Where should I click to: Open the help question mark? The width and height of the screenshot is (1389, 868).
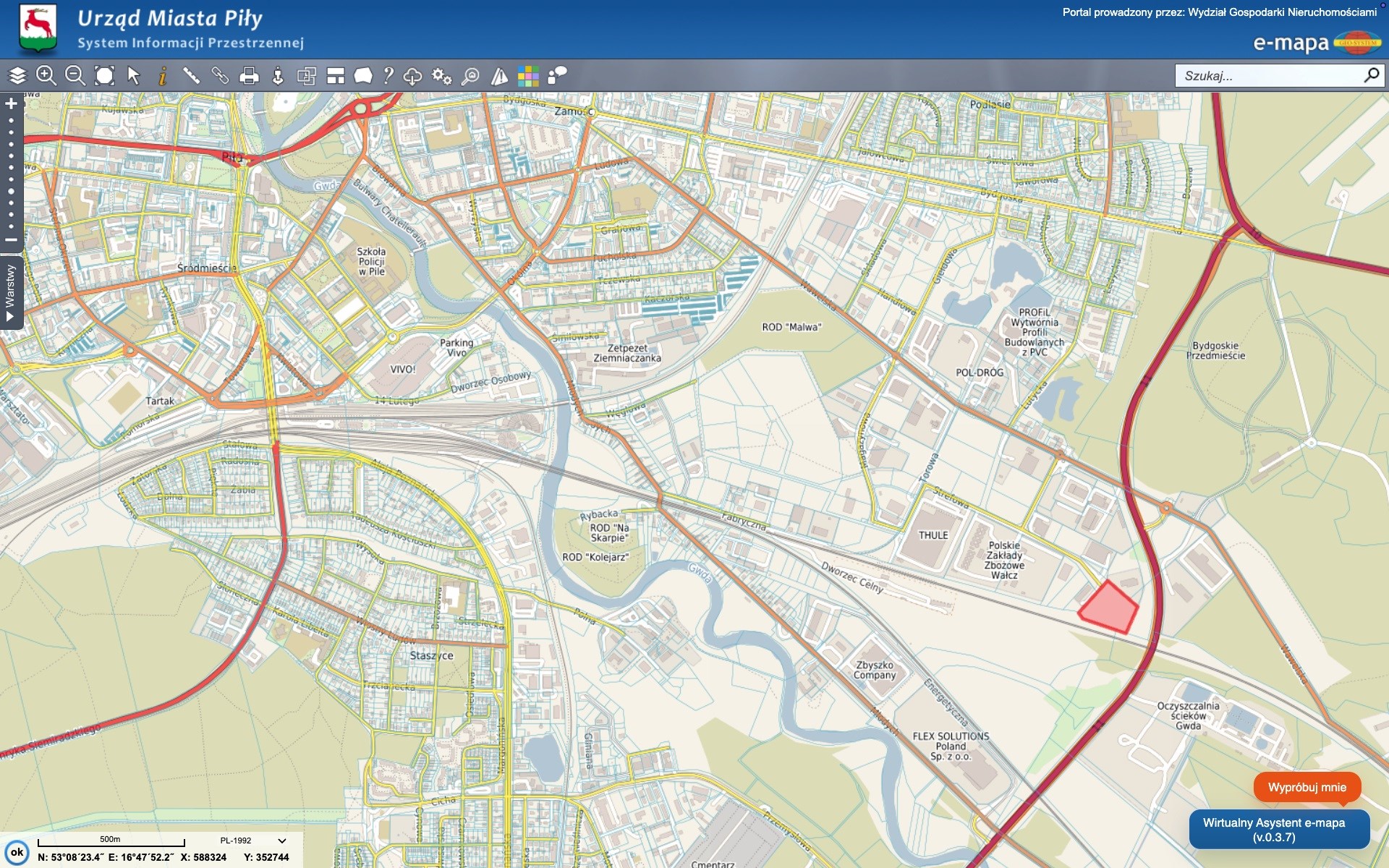pyautogui.click(x=388, y=75)
